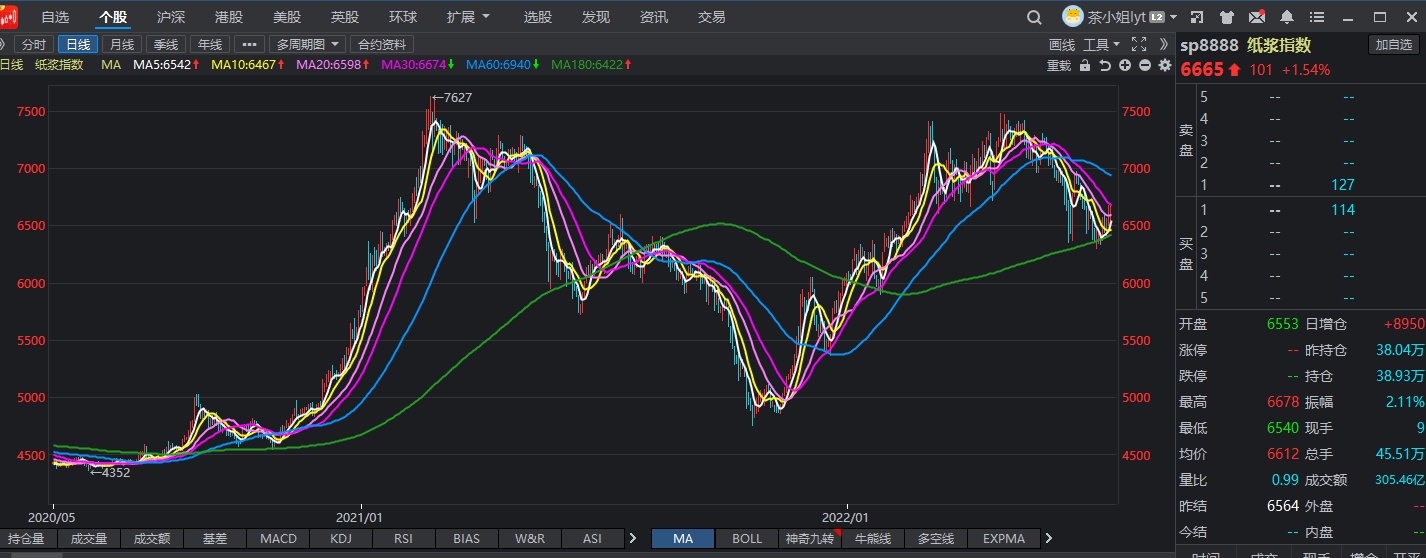Open the notification bell
The width and height of the screenshot is (1426, 558).
pos(1287,17)
